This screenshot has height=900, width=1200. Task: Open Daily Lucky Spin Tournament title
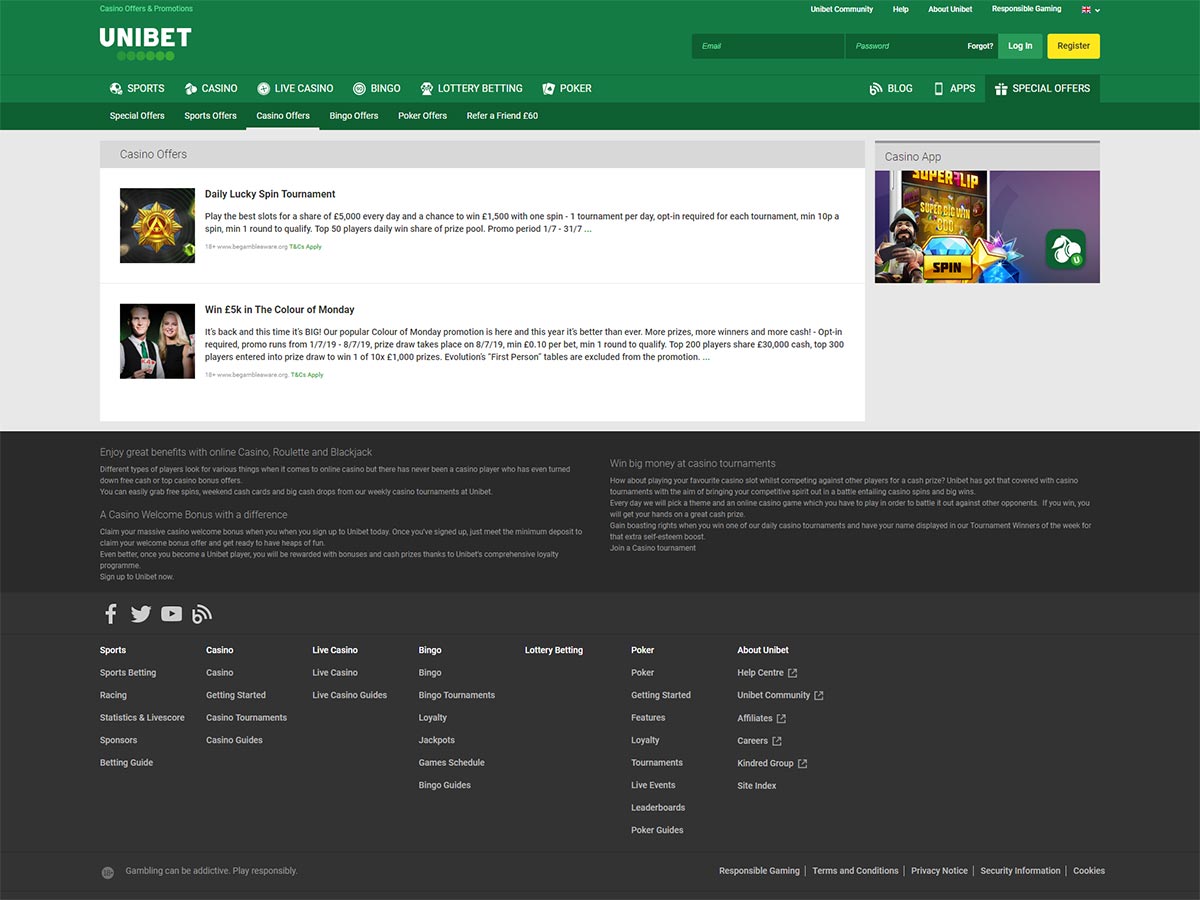coord(270,194)
